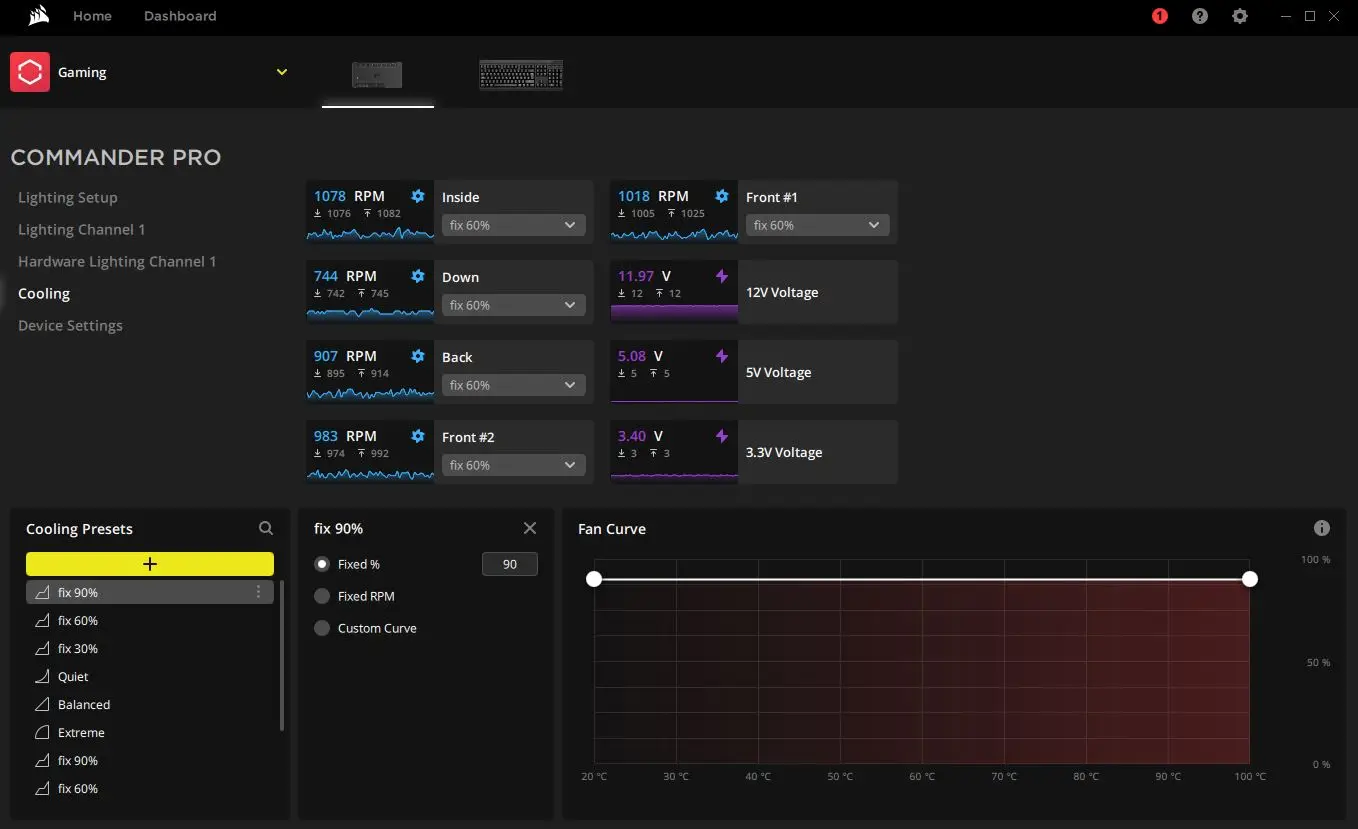Click the curve icon beside Balanced preset
Screen dimensions: 1358x829
point(42,705)
